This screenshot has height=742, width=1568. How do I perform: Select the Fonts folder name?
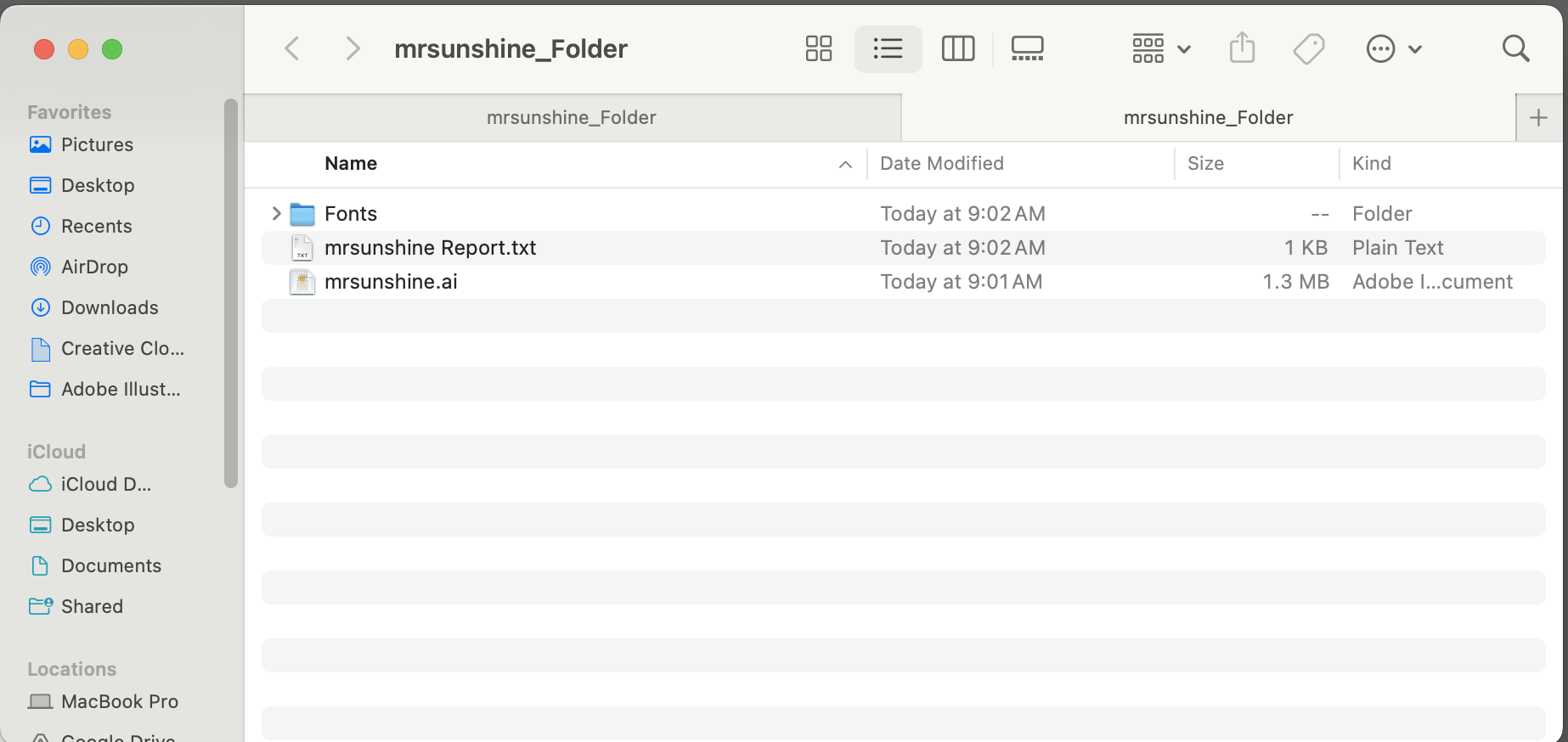[x=351, y=213]
